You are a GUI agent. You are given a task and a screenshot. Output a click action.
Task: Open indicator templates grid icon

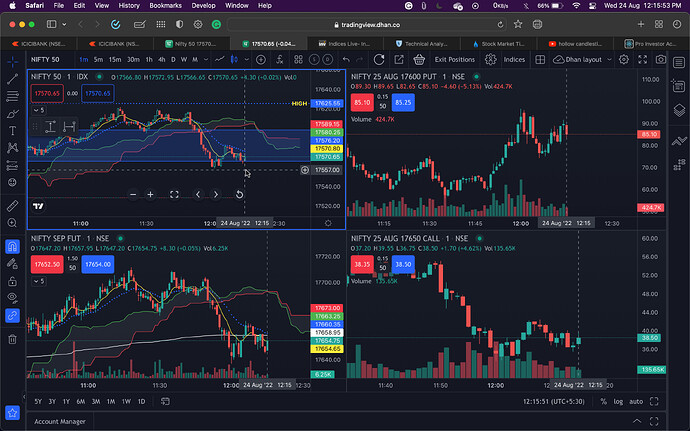298,59
